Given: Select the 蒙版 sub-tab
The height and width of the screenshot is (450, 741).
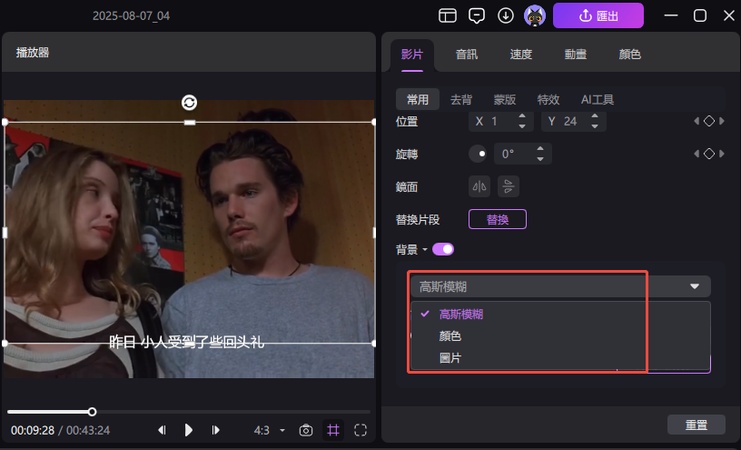Looking at the screenshot, I should (x=505, y=99).
